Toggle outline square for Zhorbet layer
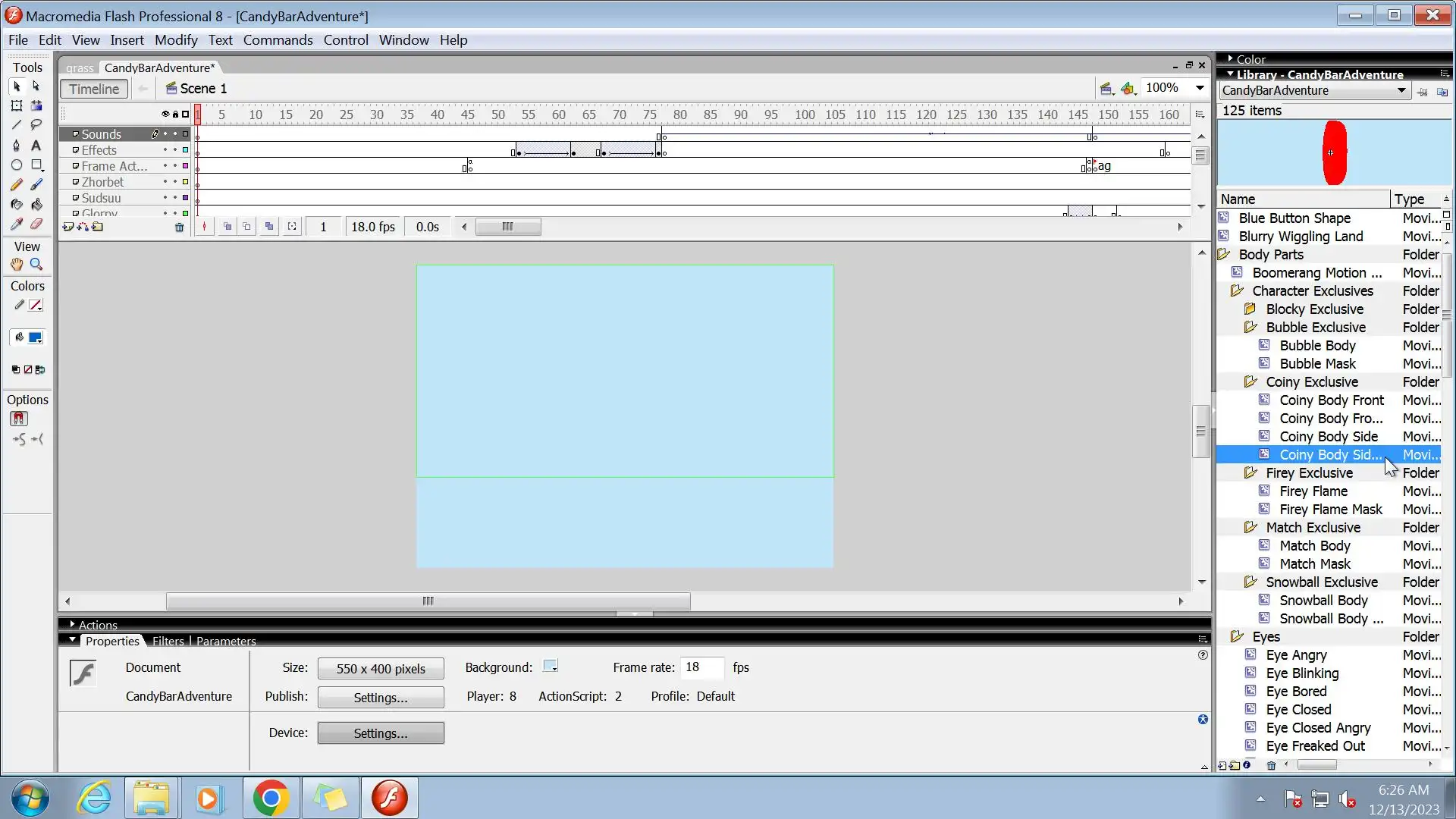Screen dimensions: 1456x819 (x=185, y=182)
